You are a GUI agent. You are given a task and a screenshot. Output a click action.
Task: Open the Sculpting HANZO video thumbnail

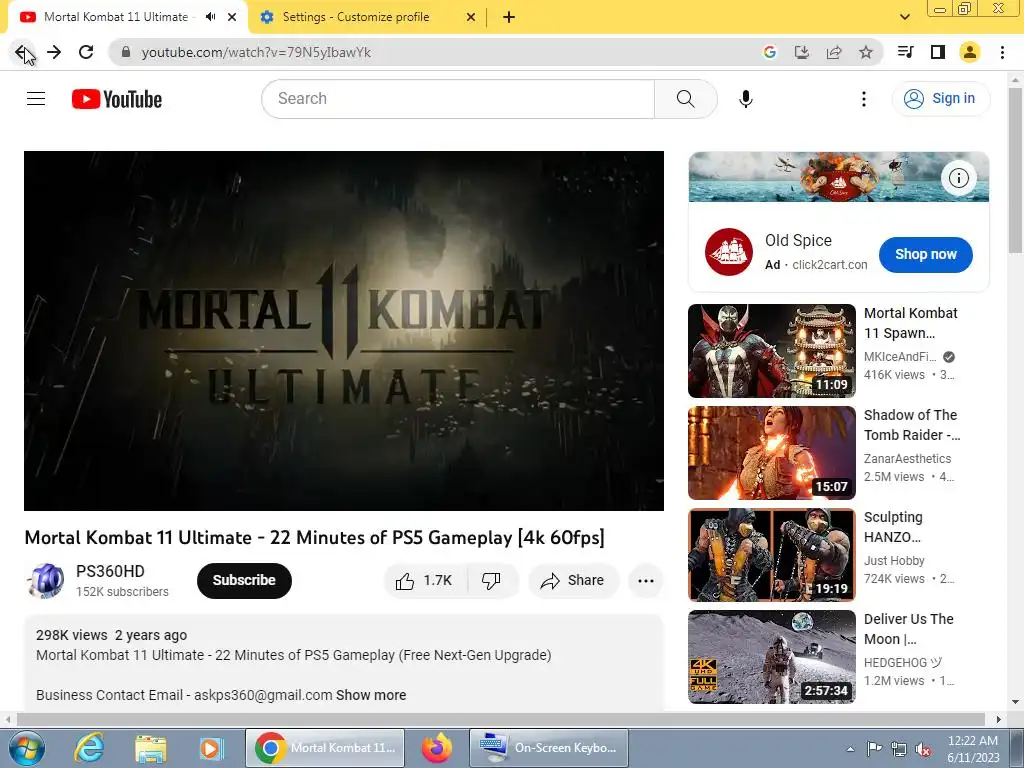772,554
